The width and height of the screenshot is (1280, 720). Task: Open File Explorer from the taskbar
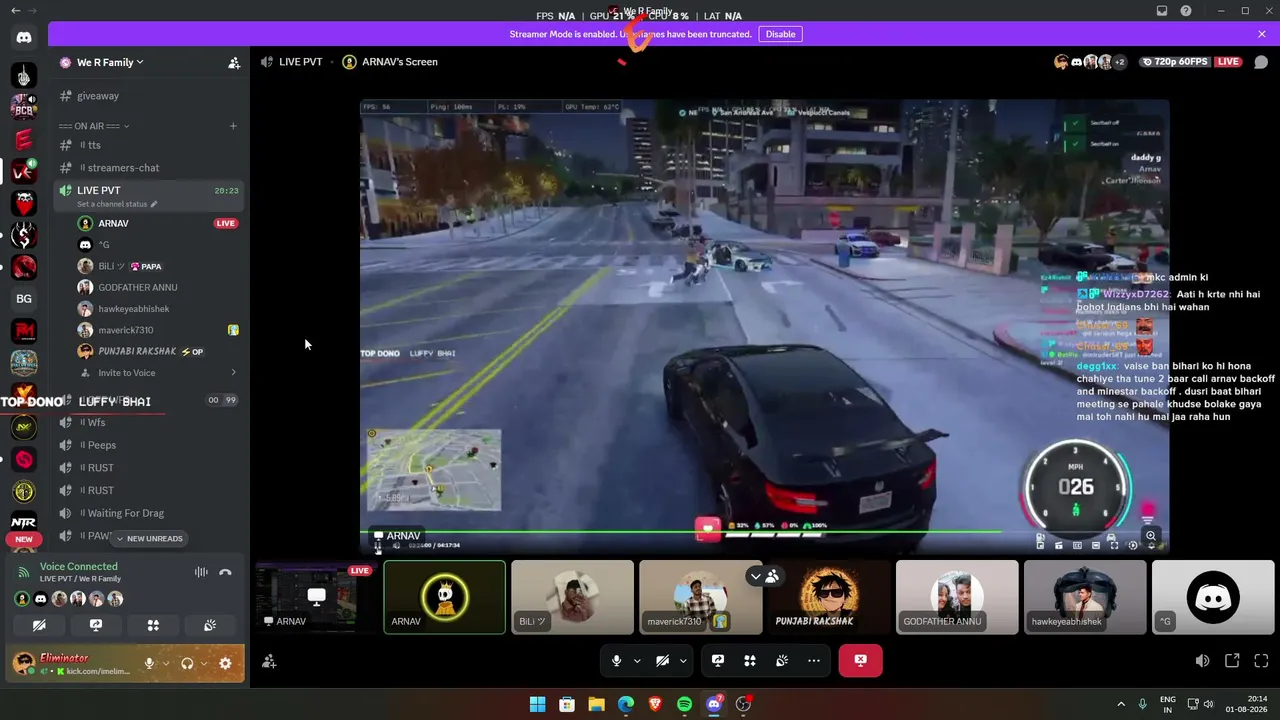click(596, 704)
